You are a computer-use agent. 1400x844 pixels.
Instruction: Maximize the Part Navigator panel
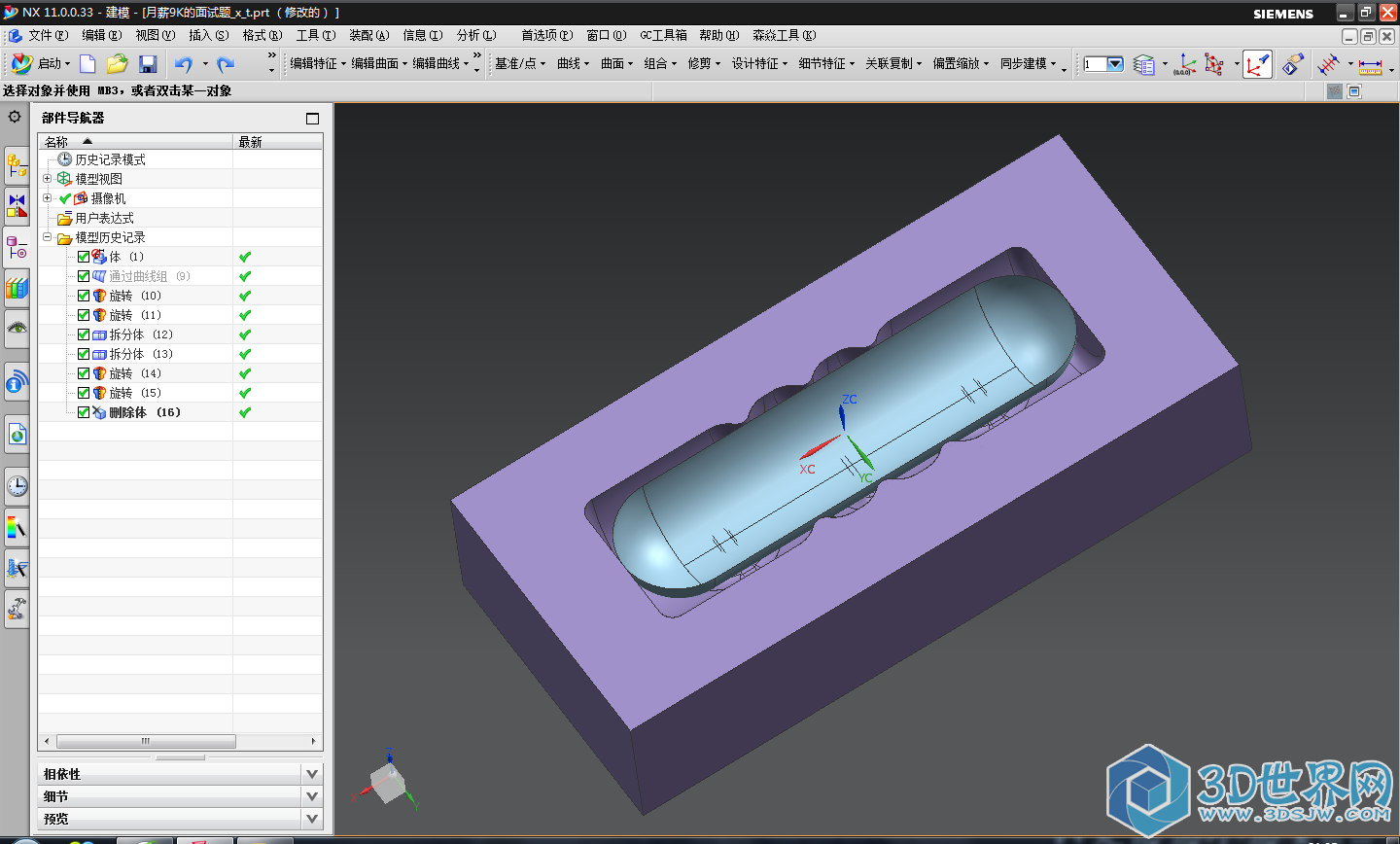[312, 119]
